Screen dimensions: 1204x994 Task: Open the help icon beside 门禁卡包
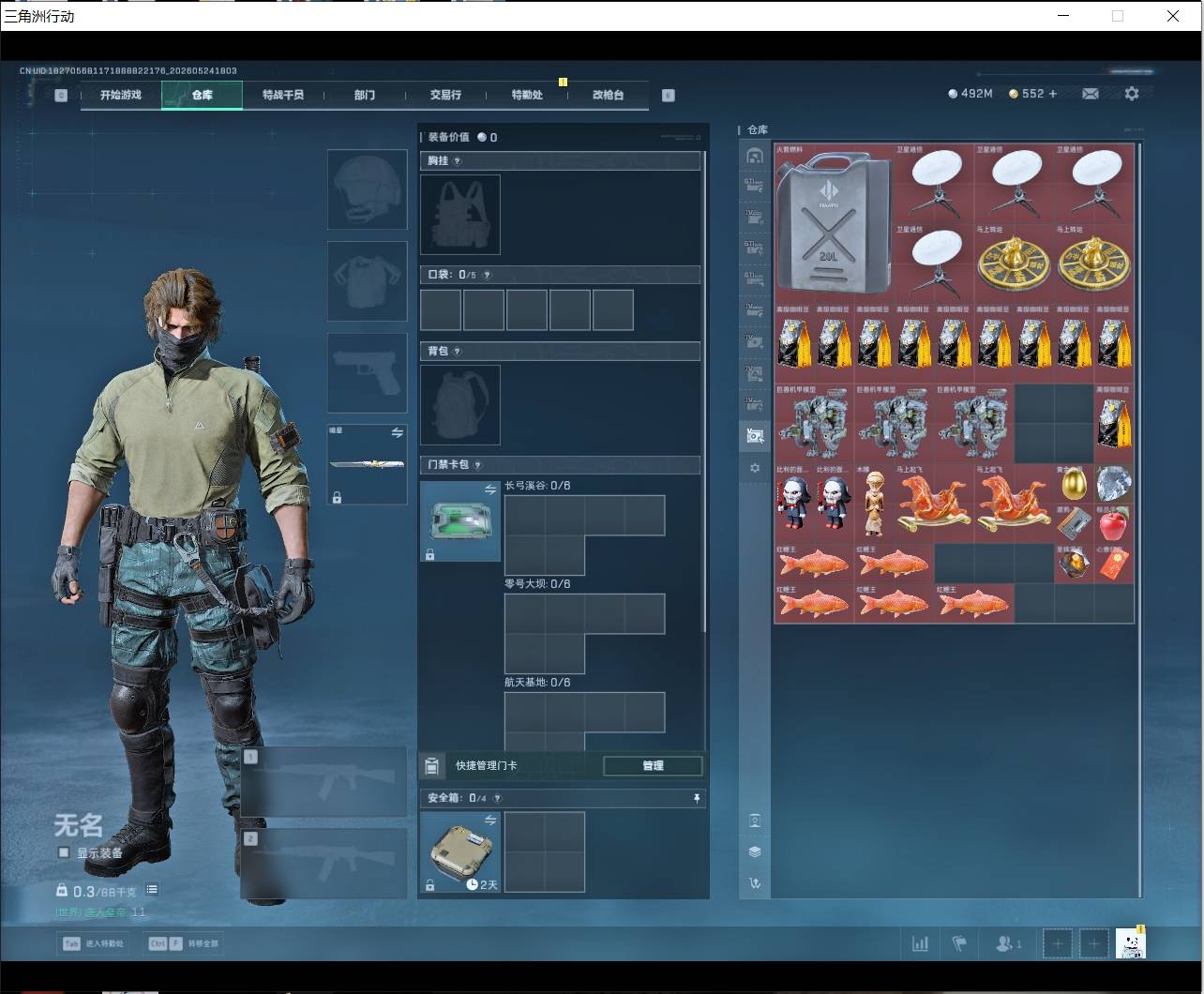pos(478,465)
